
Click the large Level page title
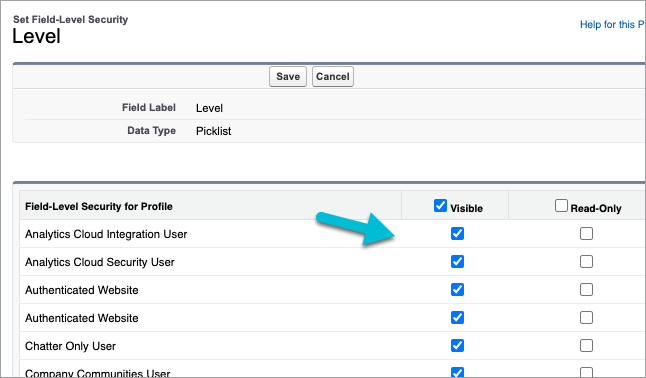click(x=36, y=36)
